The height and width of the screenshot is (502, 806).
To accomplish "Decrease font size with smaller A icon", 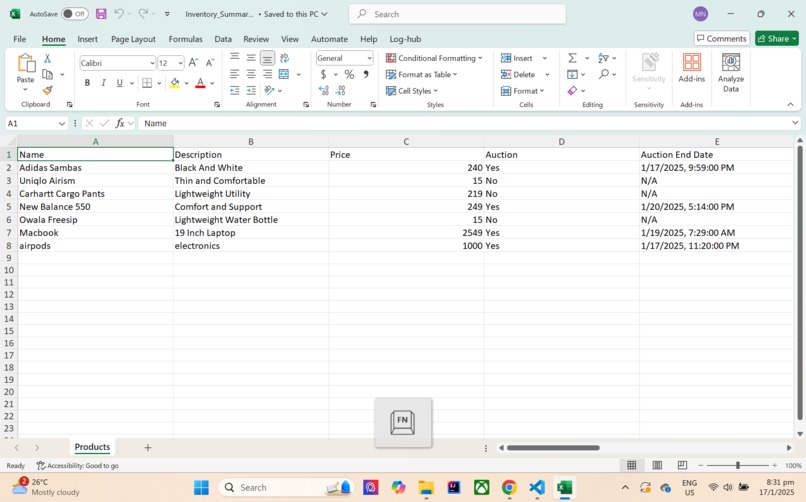I will [x=210, y=63].
